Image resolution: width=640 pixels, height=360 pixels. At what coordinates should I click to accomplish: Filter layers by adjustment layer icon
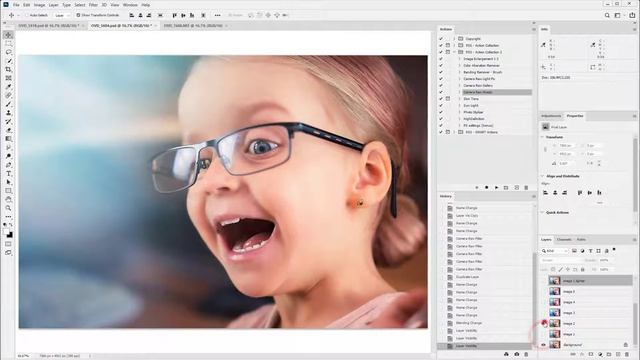tap(582, 251)
